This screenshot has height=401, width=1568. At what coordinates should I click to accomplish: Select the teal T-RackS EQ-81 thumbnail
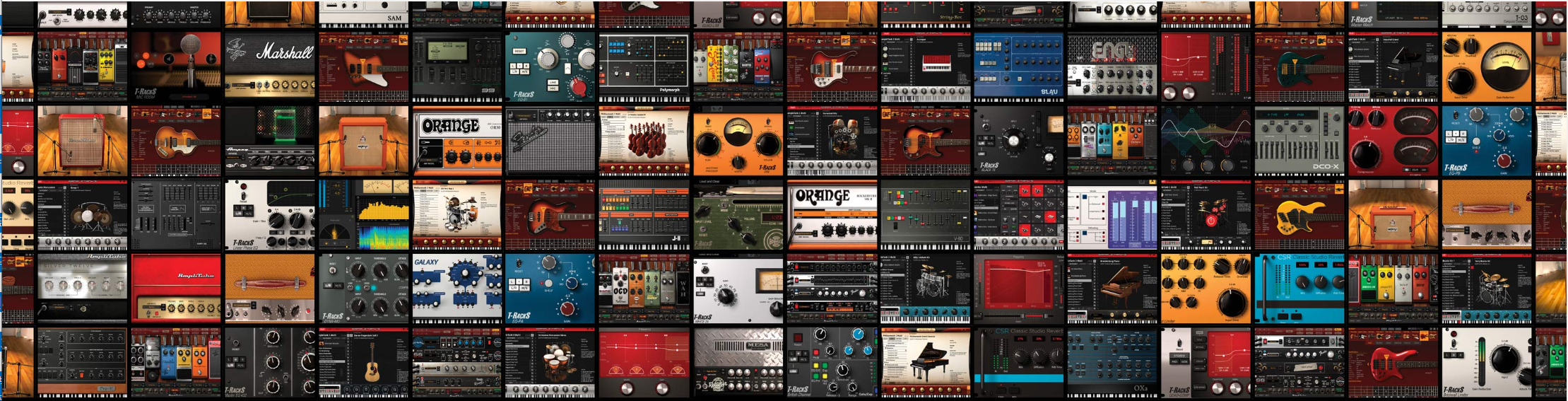click(x=550, y=66)
